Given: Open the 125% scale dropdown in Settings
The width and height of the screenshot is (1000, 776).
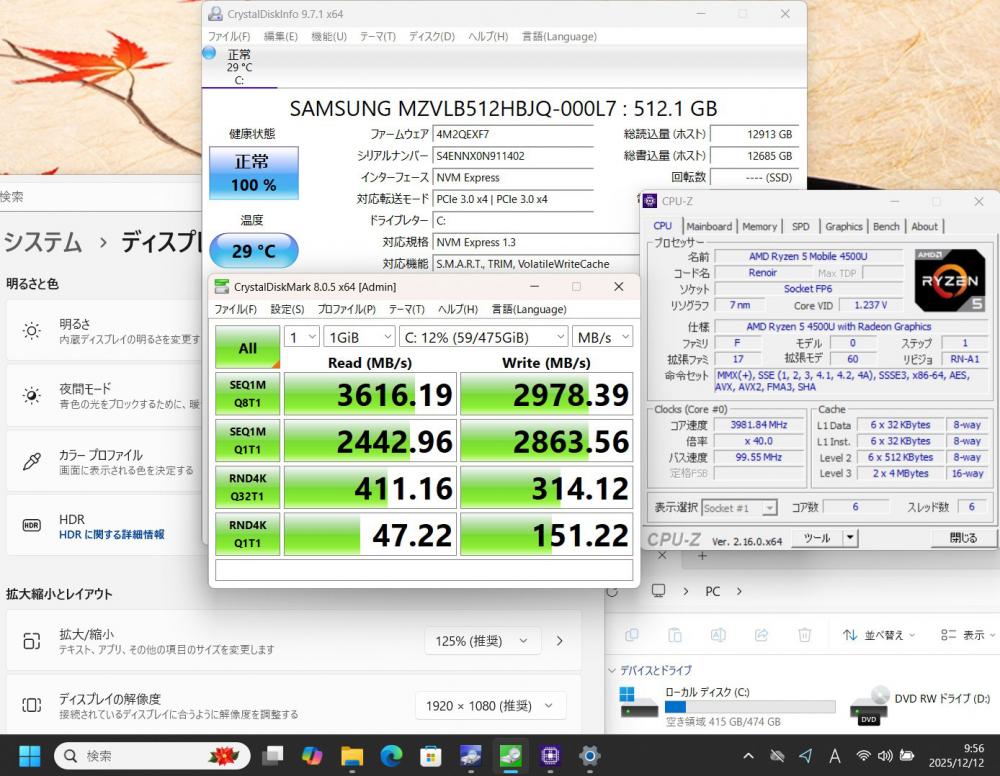Looking at the screenshot, I should point(482,641).
